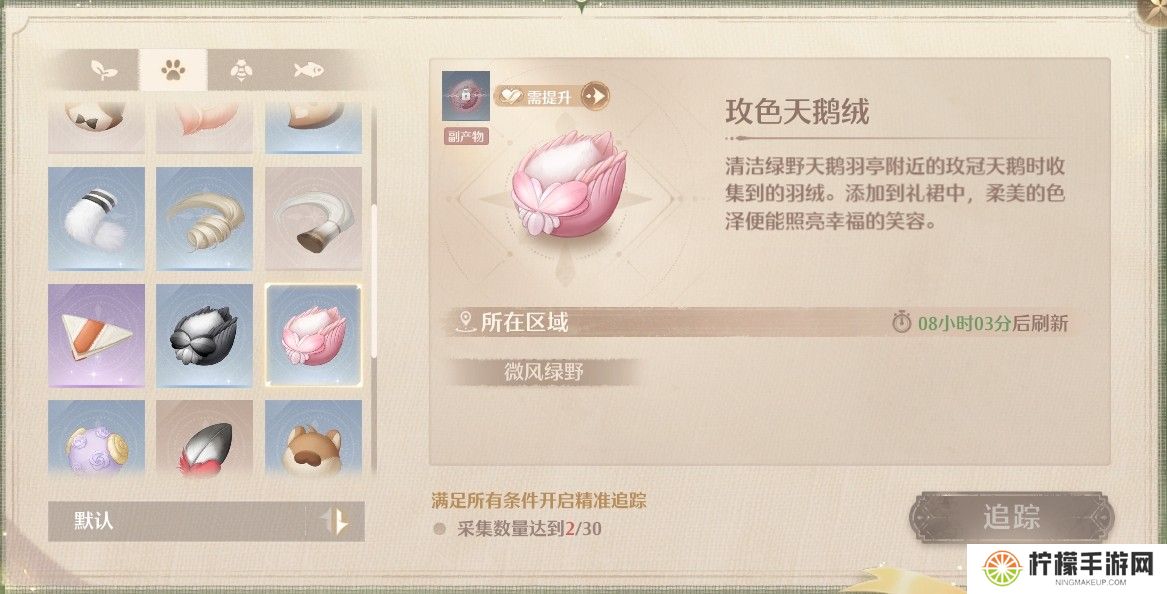
Task: Open the locked 副产物 byproduct thumbnail
Action: tap(466, 96)
